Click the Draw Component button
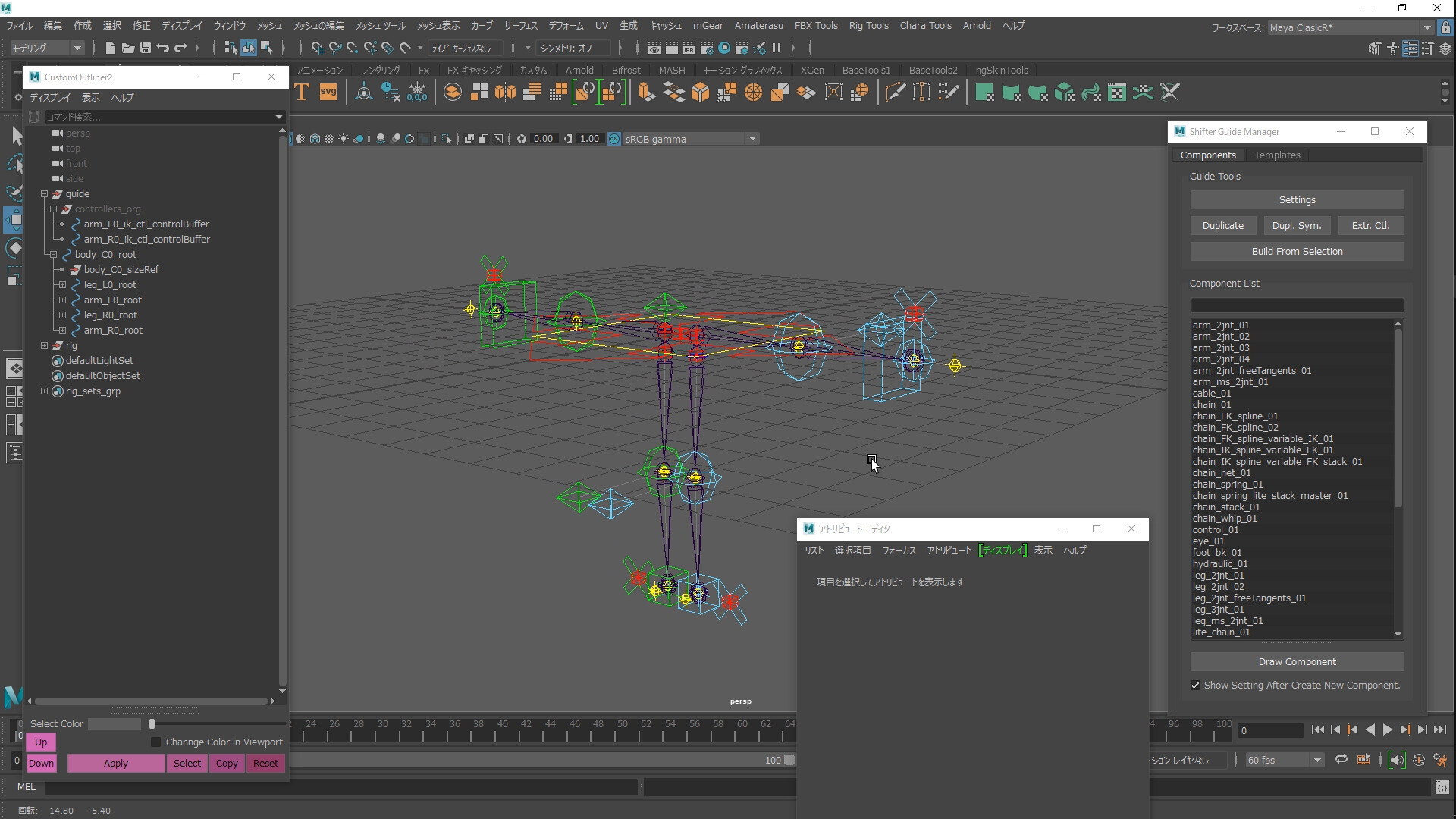This screenshot has height=819, width=1456. [x=1297, y=662]
